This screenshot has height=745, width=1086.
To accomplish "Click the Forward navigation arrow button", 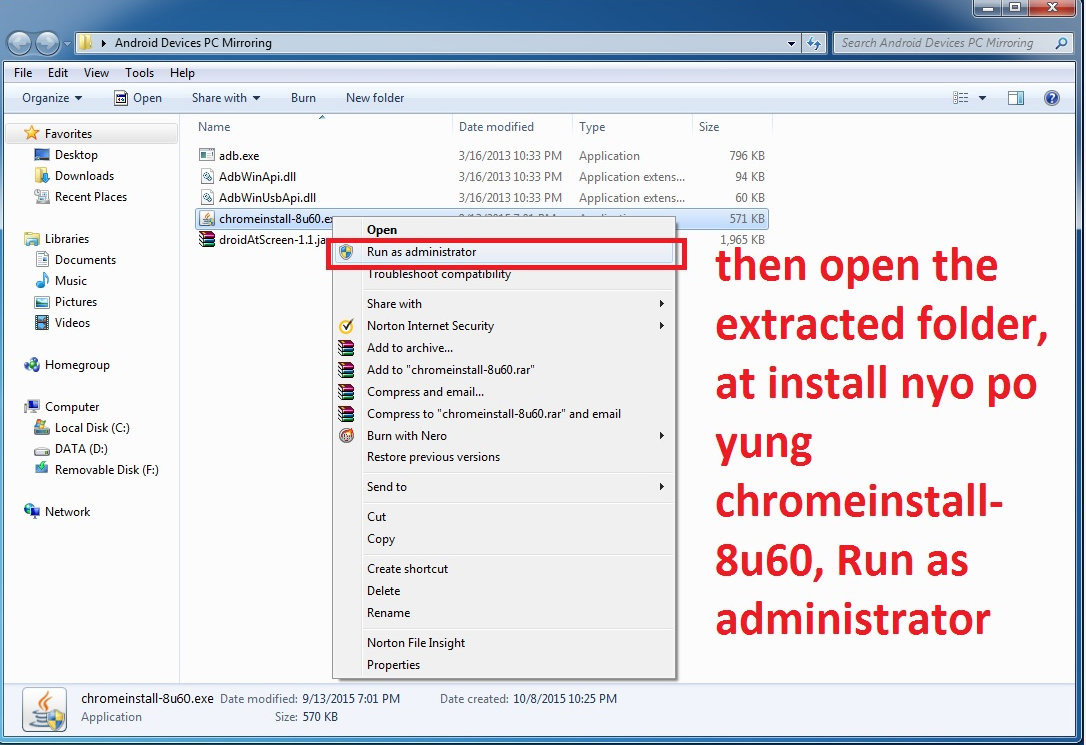I will [x=47, y=44].
